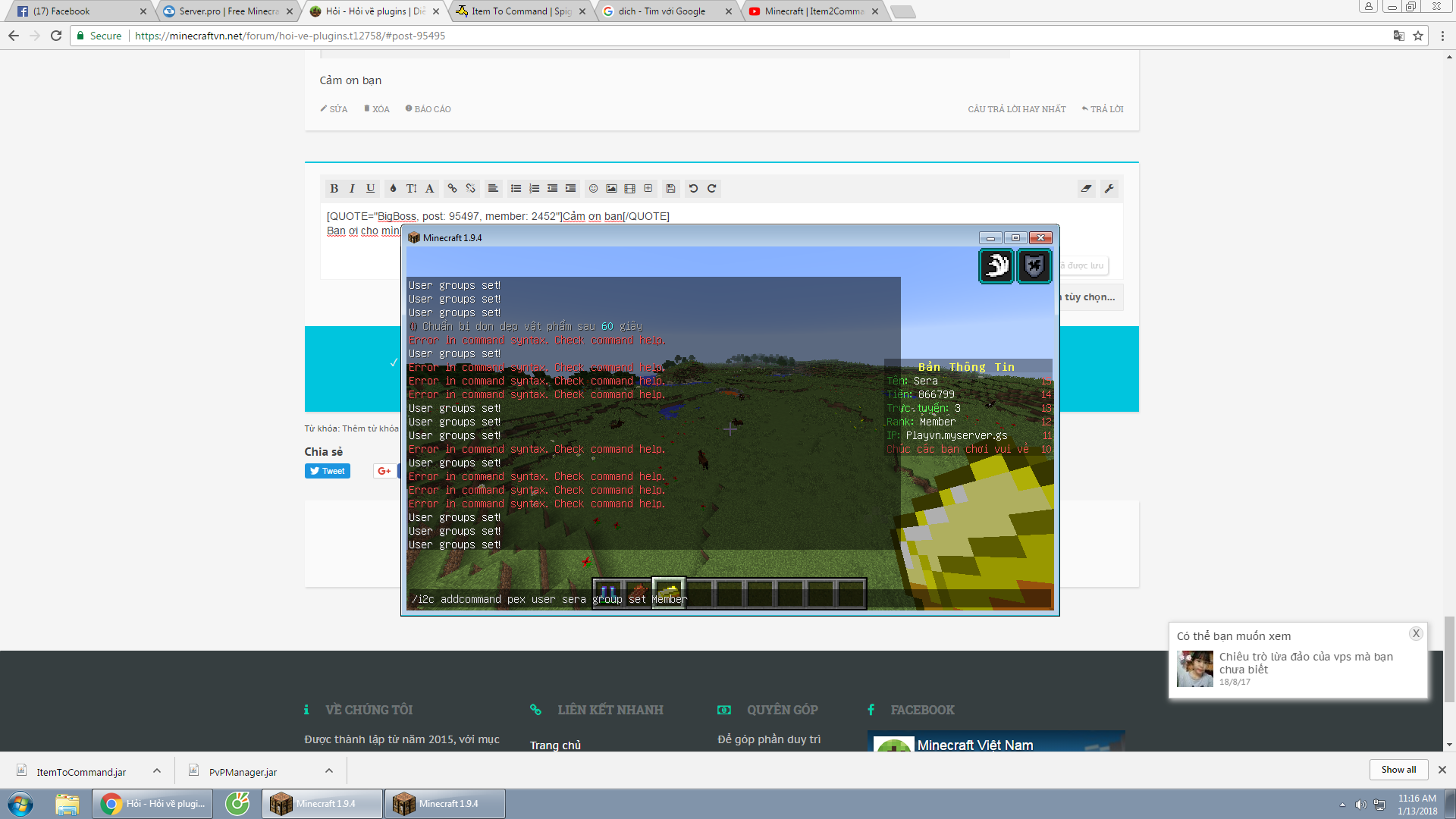Insert media using film icon
The image size is (1456, 819).
tap(629, 189)
